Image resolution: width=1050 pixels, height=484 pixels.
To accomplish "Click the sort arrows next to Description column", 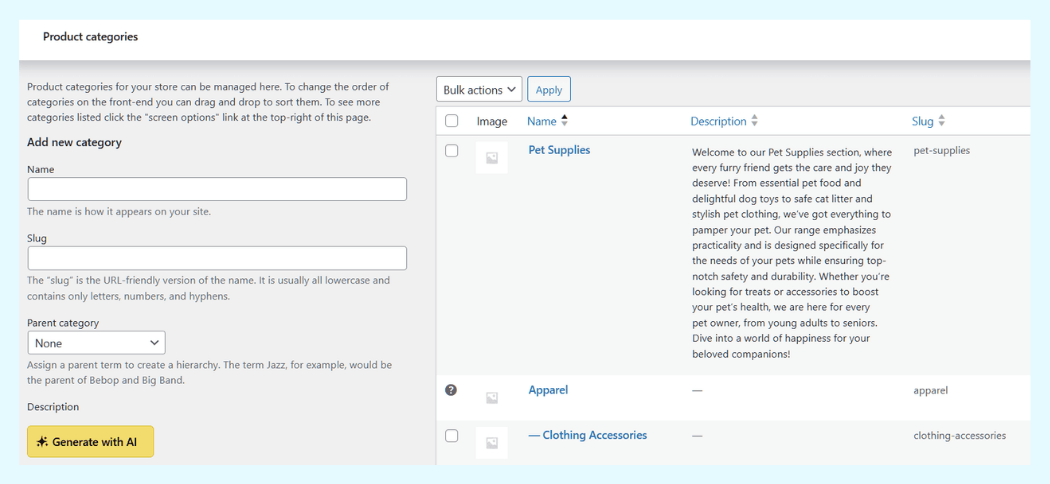I will pos(755,121).
